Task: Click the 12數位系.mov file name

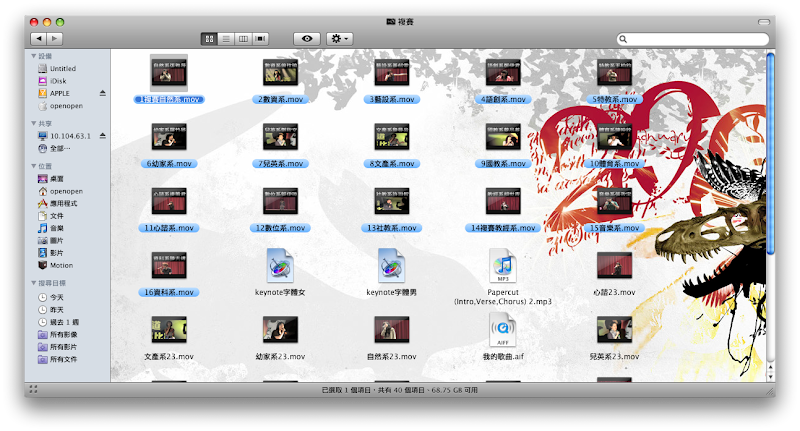Action: (x=280, y=228)
